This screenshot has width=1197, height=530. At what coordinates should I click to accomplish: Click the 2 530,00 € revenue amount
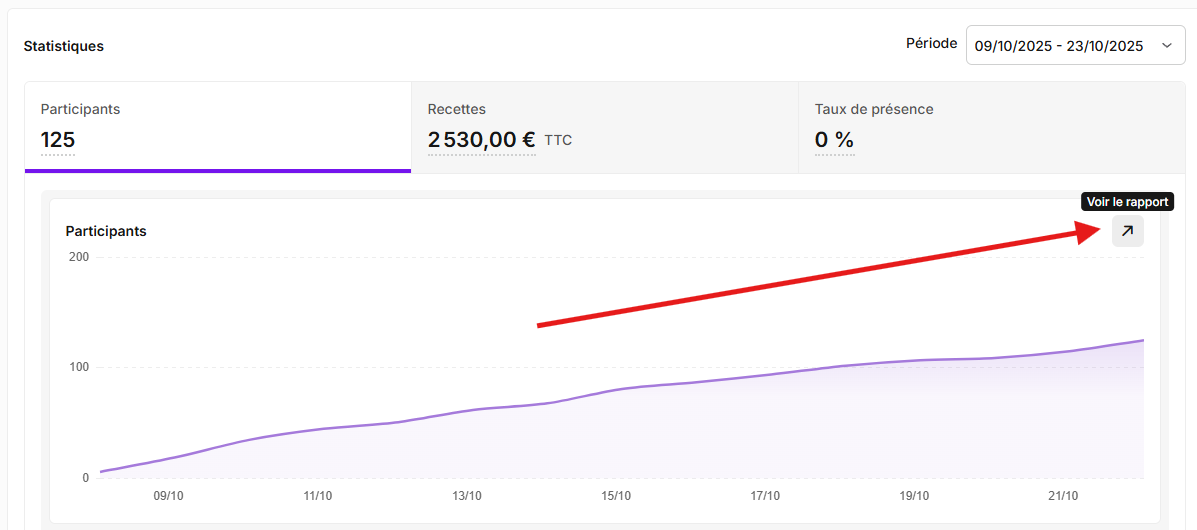(x=482, y=141)
